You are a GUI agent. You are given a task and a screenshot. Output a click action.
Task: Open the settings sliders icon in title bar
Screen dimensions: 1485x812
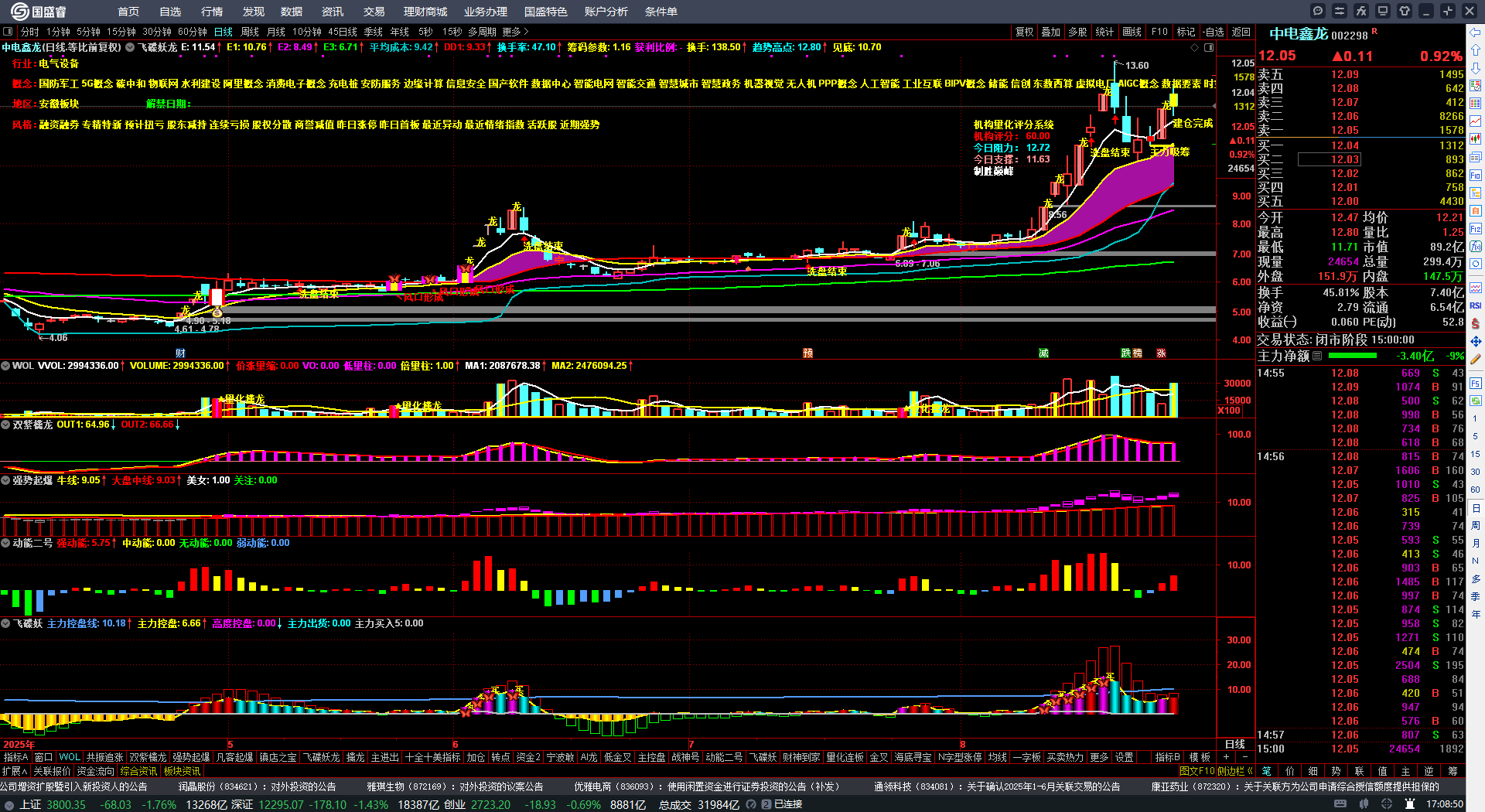(x=1340, y=11)
